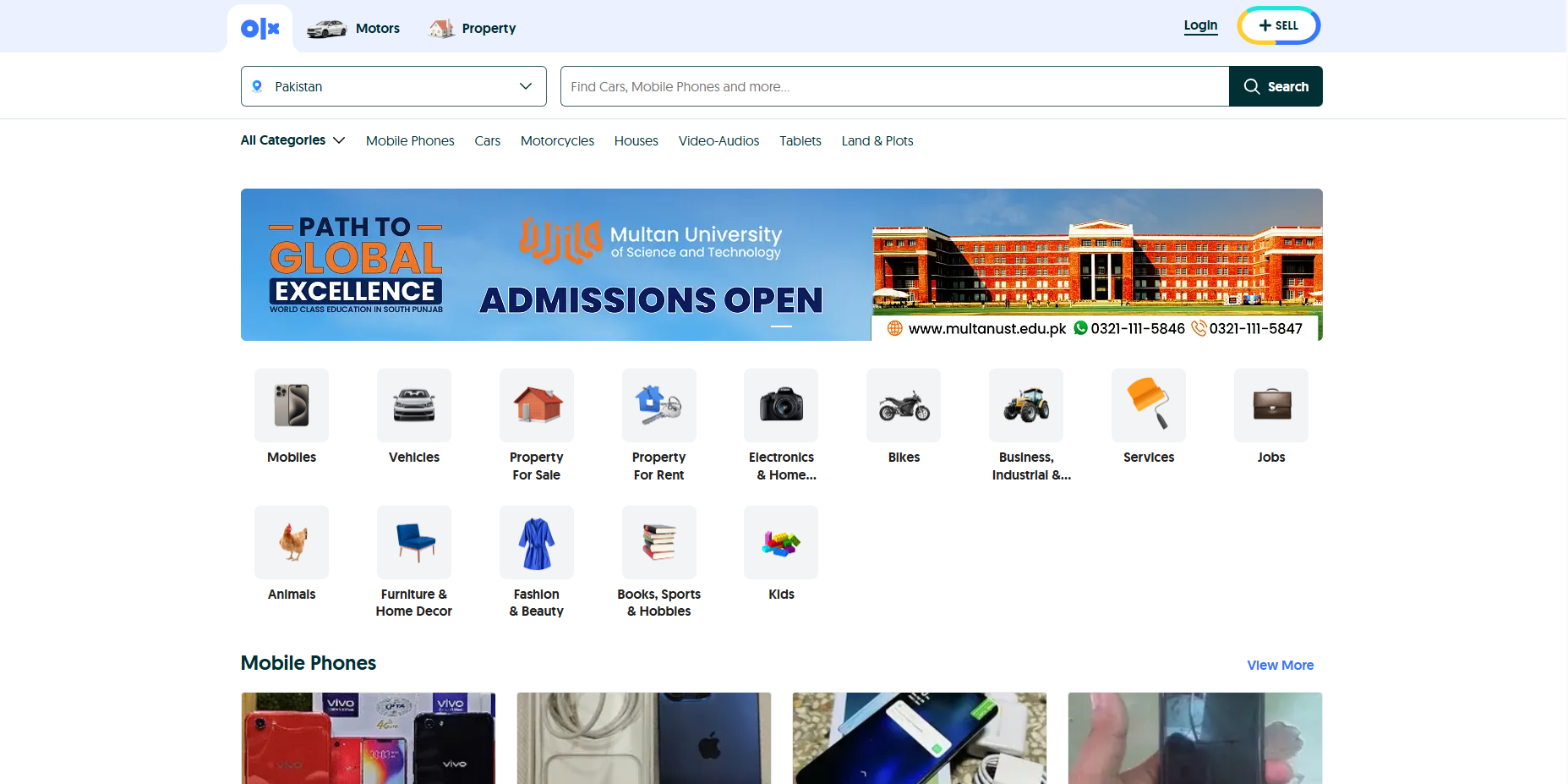Image resolution: width=1568 pixels, height=784 pixels.
Task: Open the Services paint roller icon
Action: pyautogui.click(x=1149, y=405)
